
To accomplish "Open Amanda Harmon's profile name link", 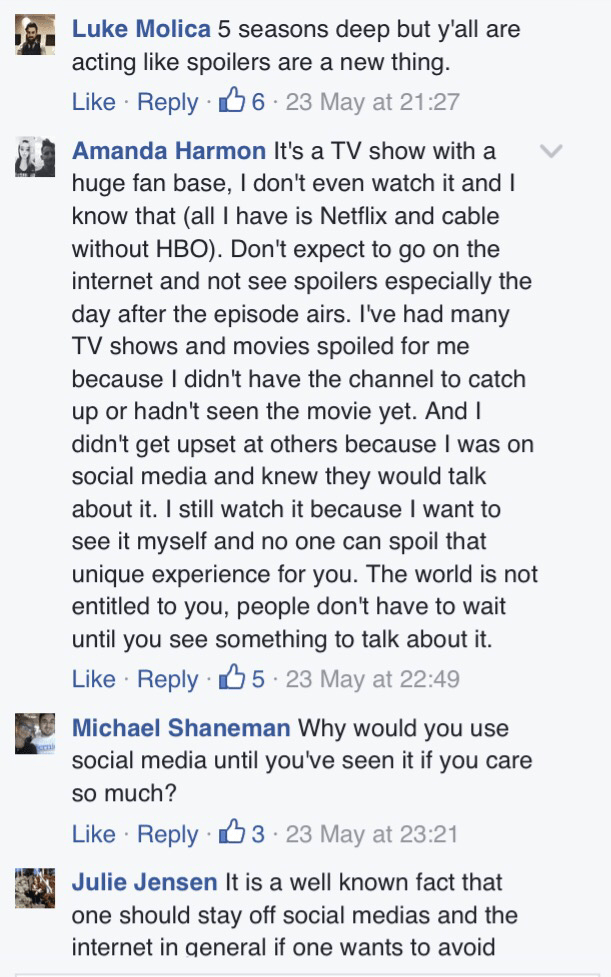I will click(x=170, y=152).
